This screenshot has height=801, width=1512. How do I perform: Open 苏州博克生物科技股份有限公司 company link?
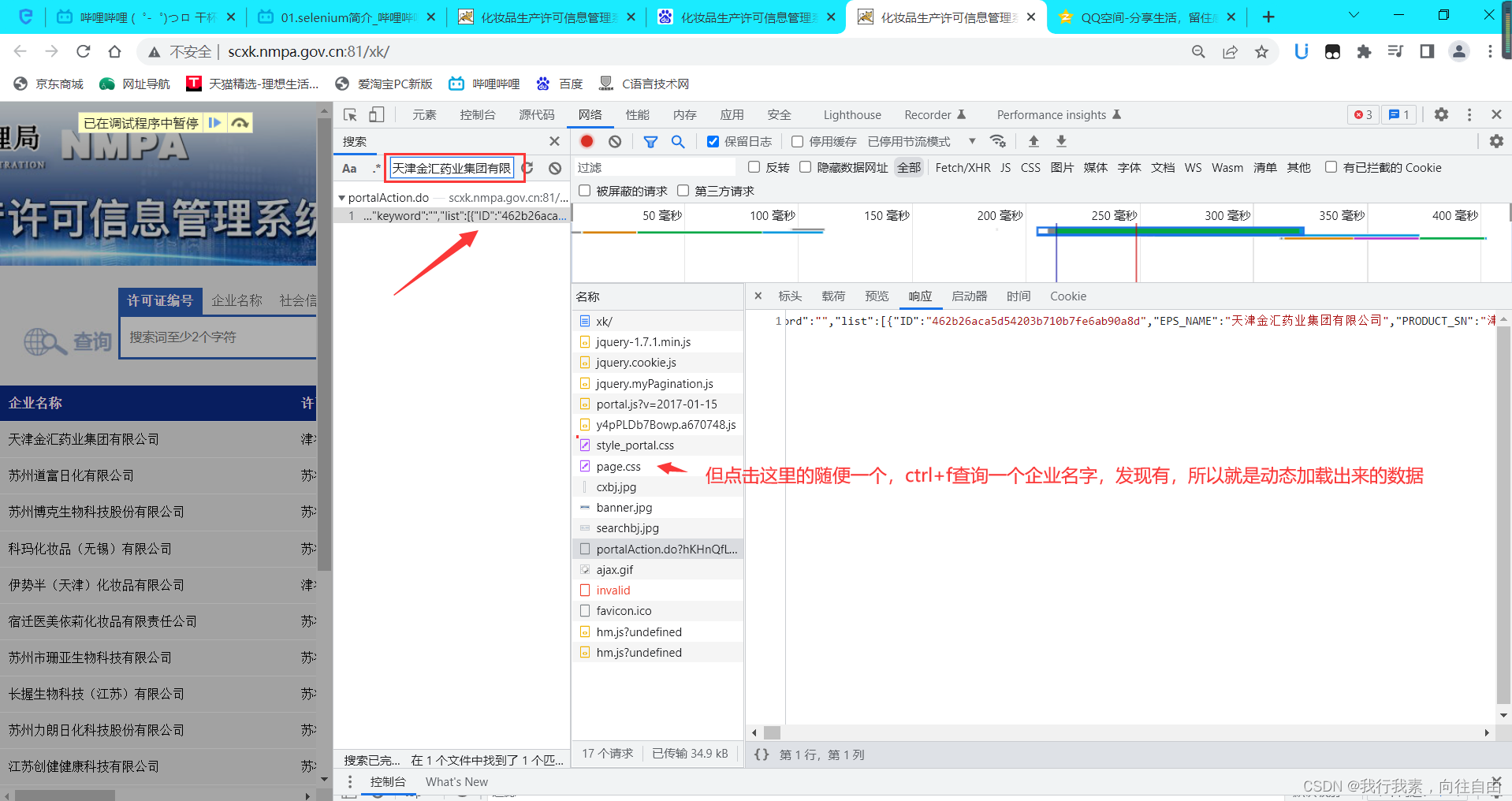pyautogui.click(x=96, y=512)
